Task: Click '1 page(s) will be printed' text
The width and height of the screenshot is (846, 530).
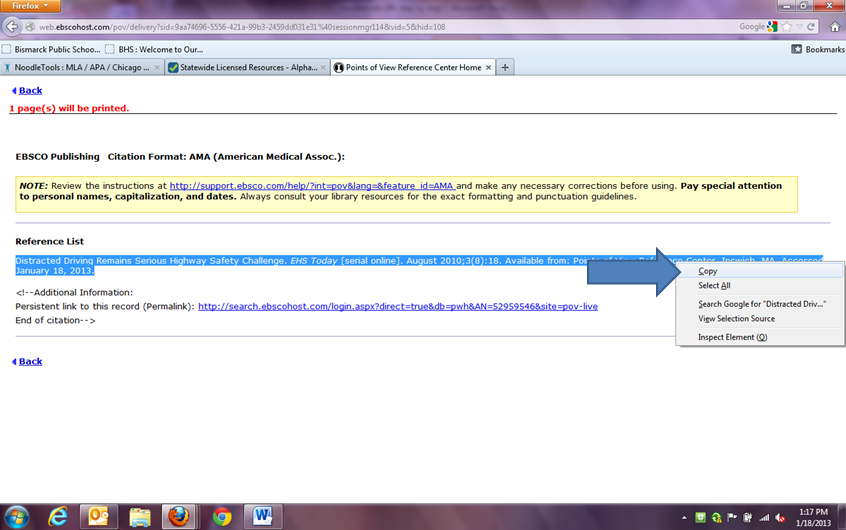Action: pyautogui.click(x=69, y=108)
